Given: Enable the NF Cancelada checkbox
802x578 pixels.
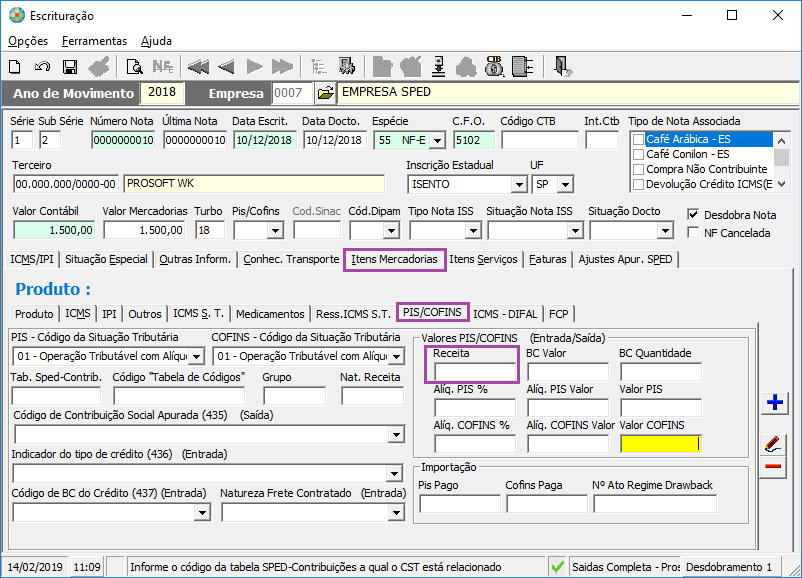Looking at the screenshot, I should [x=694, y=233].
